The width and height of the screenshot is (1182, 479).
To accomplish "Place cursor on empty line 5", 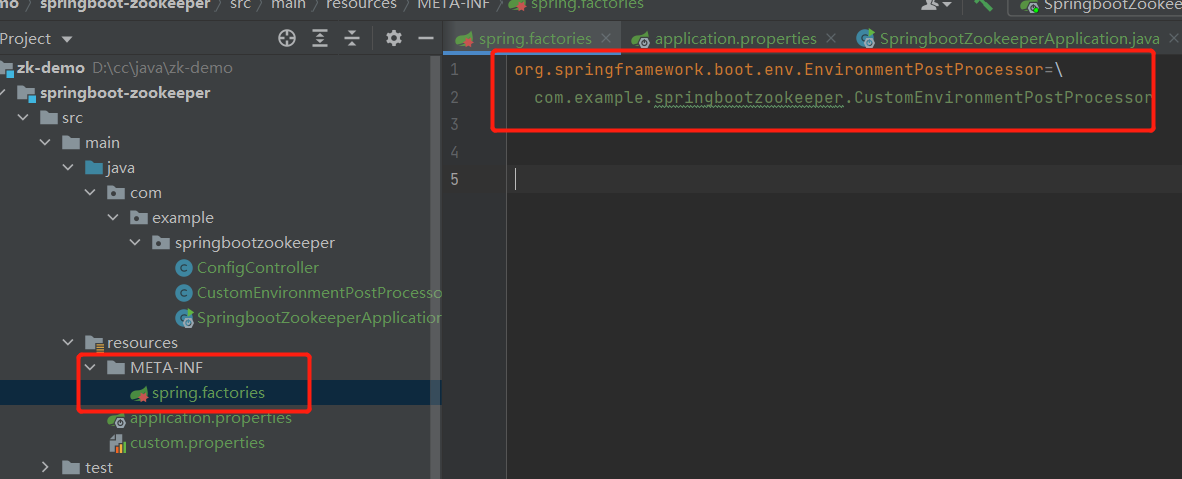I will [x=844, y=179].
